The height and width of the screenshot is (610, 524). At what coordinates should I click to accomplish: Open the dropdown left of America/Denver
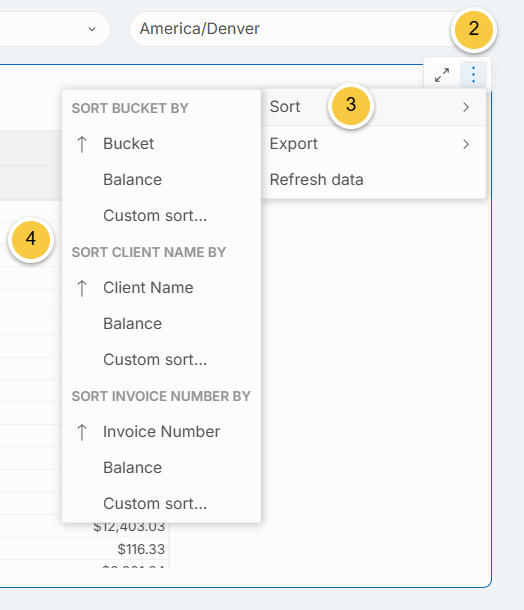[x=54, y=29]
